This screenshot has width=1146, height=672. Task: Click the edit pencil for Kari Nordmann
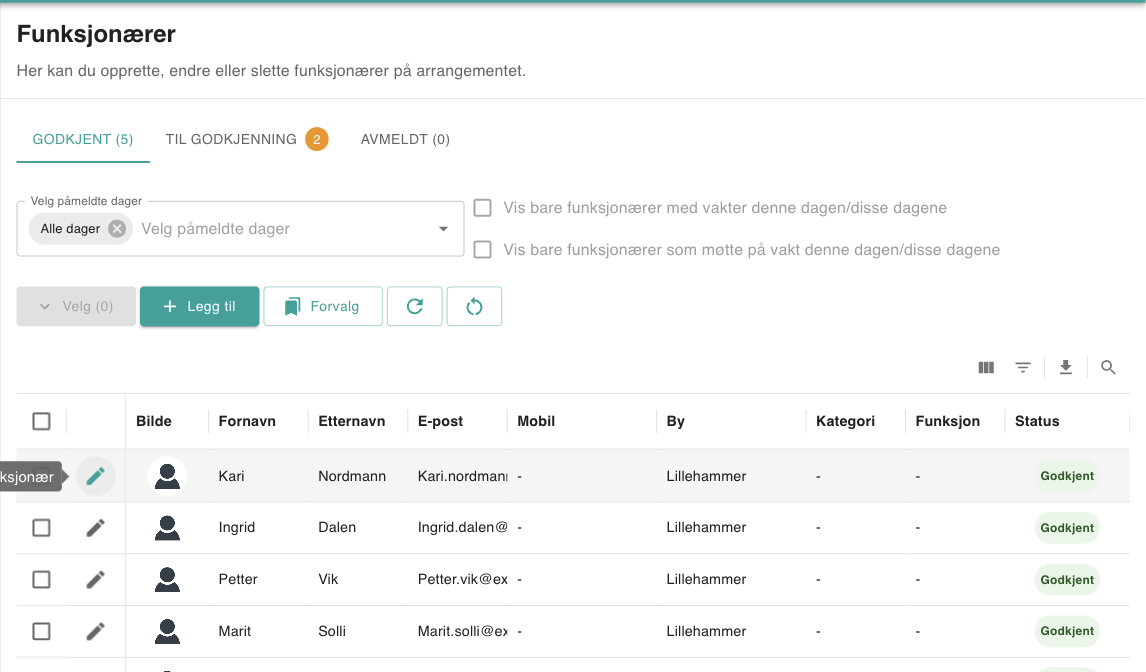click(96, 476)
